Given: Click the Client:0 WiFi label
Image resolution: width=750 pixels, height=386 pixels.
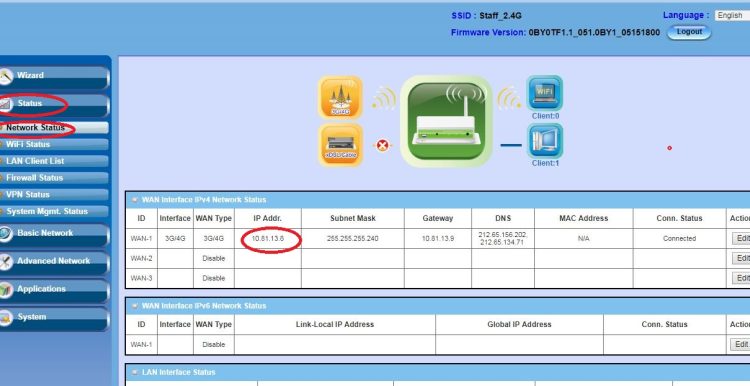Looking at the screenshot, I should [545, 116].
